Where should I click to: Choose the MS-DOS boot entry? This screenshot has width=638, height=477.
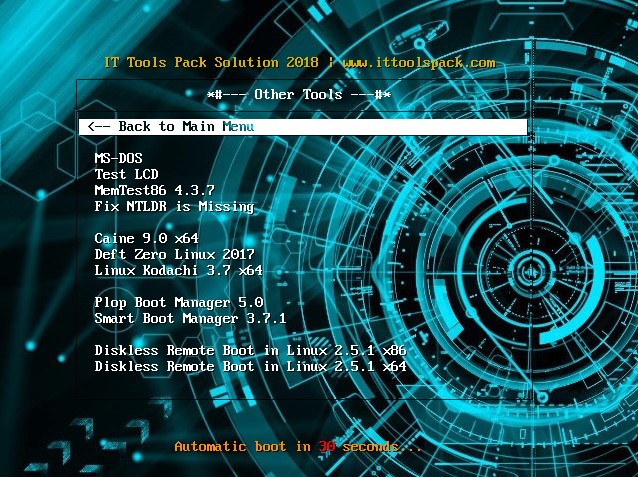pyautogui.click(x=118, y=158)
